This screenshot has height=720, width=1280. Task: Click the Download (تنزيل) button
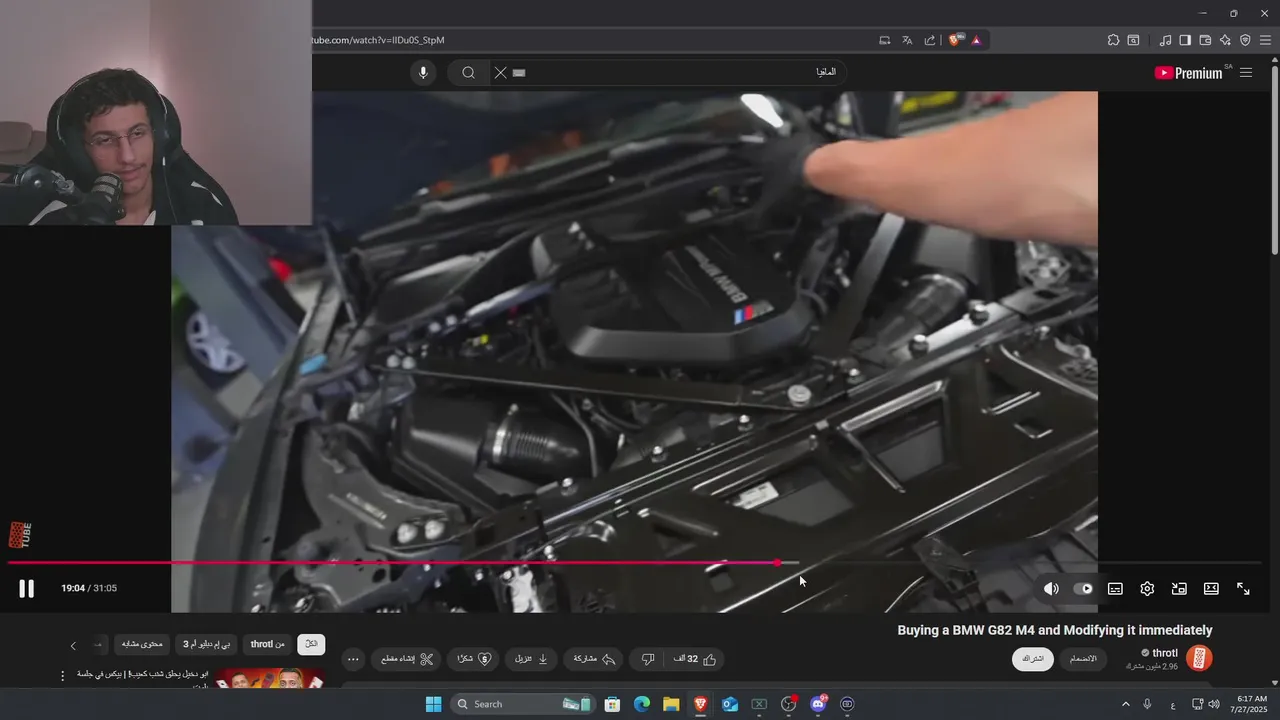pyautogui.click(x=531, y=659)
